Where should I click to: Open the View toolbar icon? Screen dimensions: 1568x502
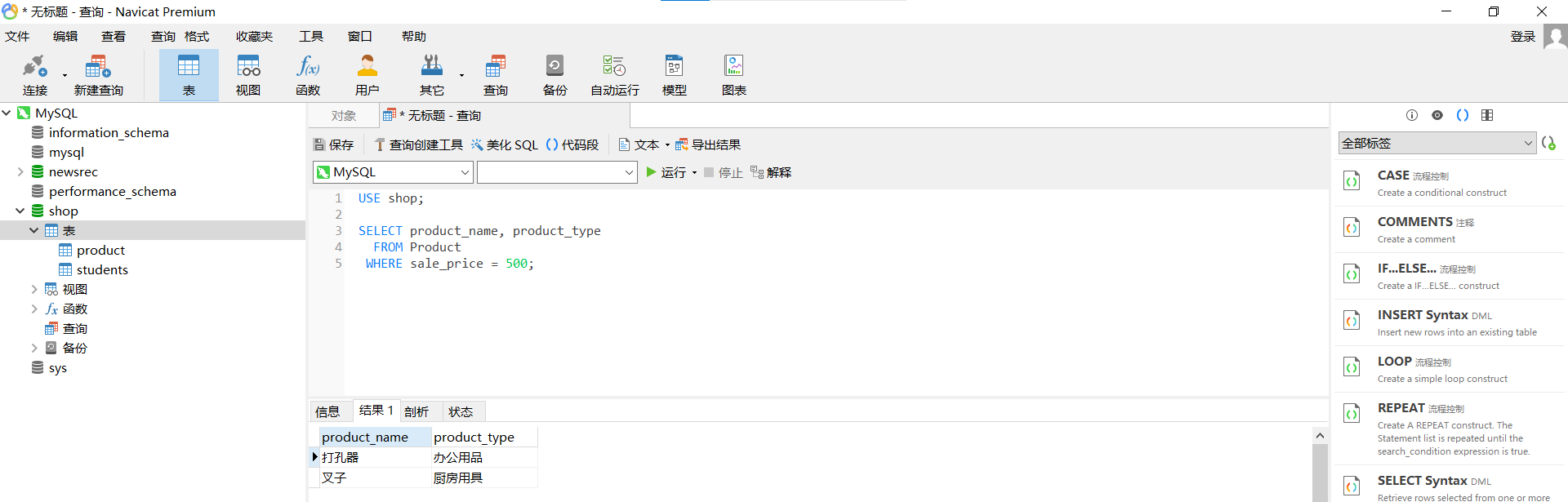(x=248, y=74)
